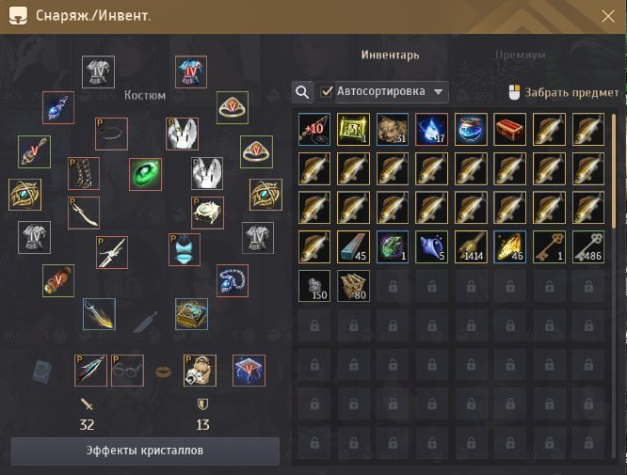Open the inventory search magnifier
This screenshot has width=627, height=475.
tap(302, 92)
